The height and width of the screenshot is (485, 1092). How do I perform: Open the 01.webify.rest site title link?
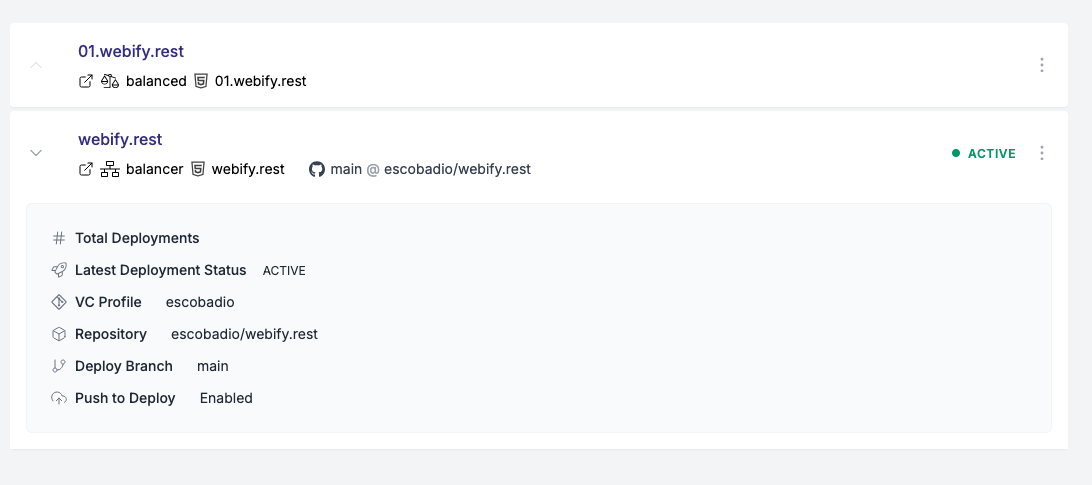click(131, 52)
